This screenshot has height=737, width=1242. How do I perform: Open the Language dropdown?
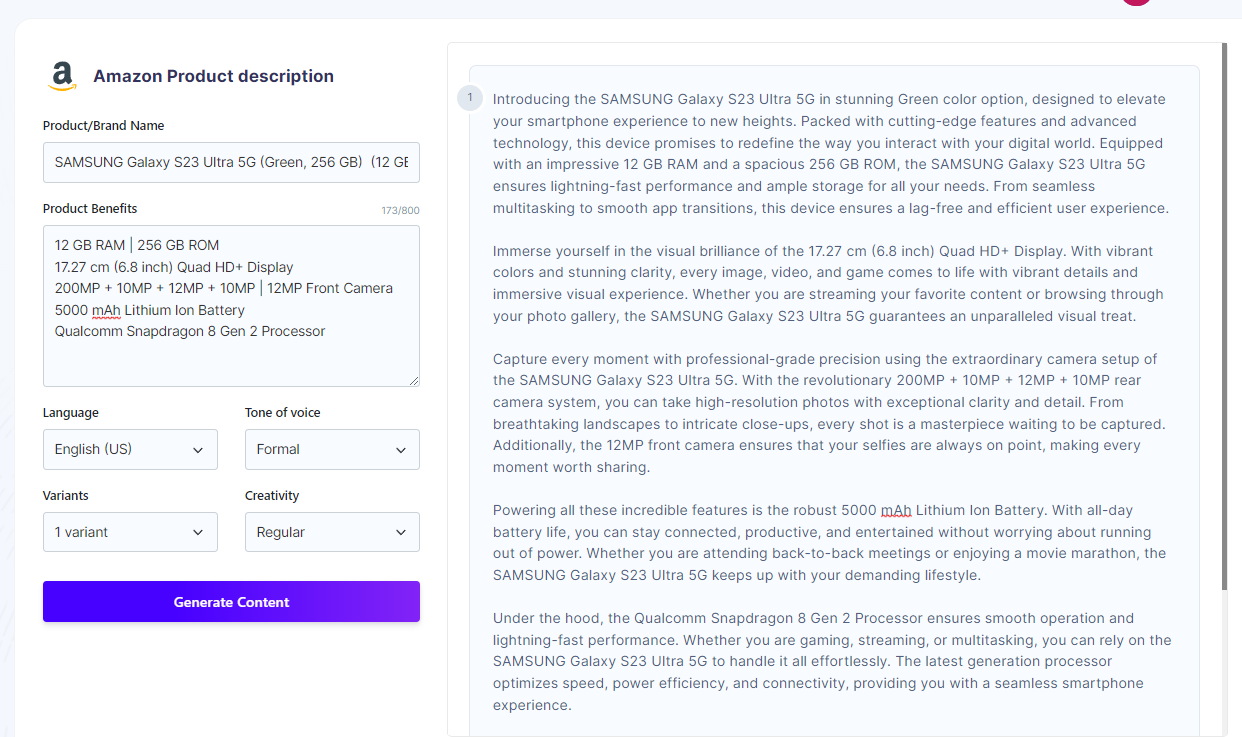pyautogui.click(x=130, y=450)
